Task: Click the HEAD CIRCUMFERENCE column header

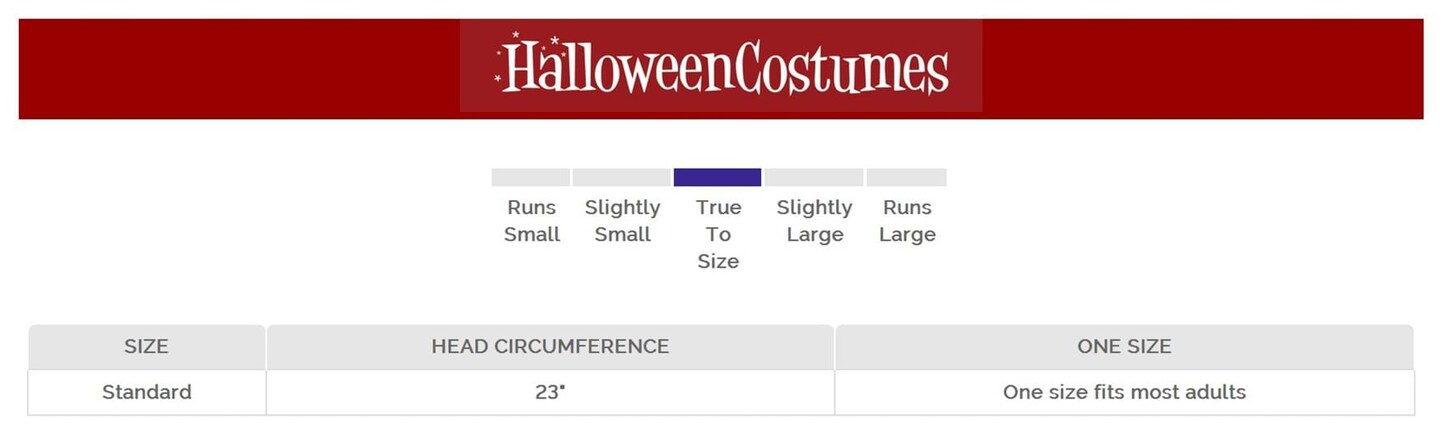Action: tap(550, 347)
